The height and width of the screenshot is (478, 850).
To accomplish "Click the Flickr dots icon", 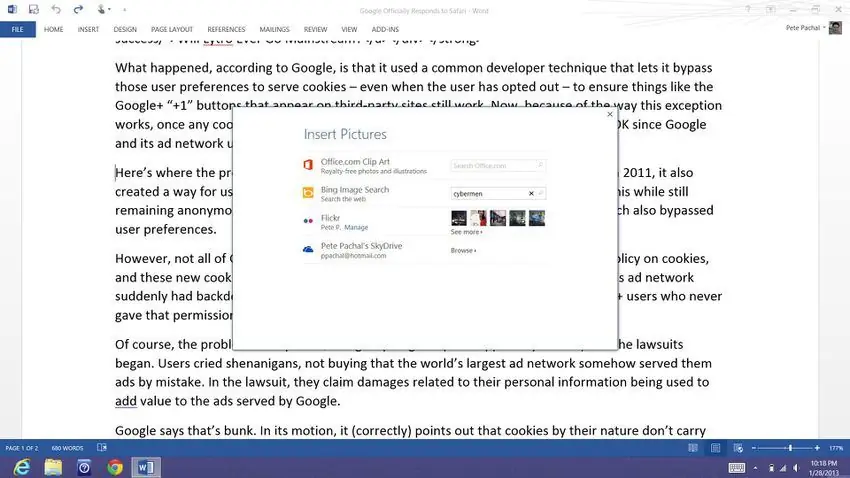I will (x=308, y=221).
